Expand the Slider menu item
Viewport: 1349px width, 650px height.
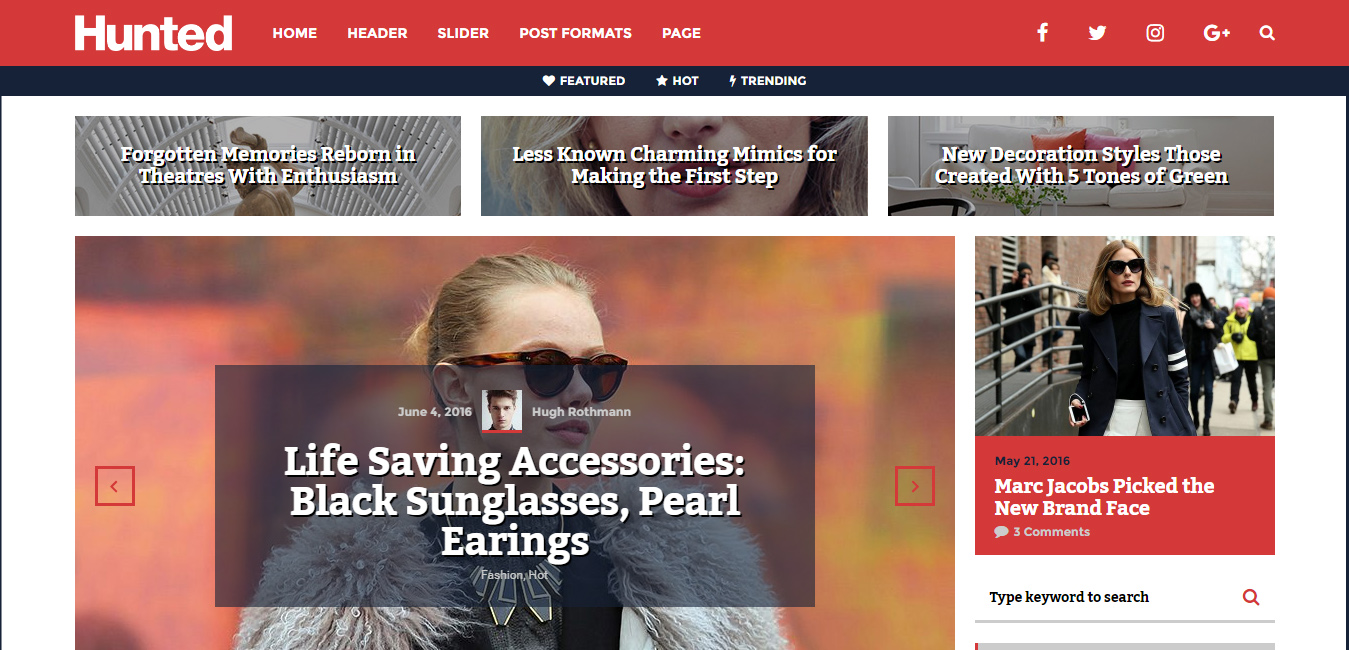point(463,33)
